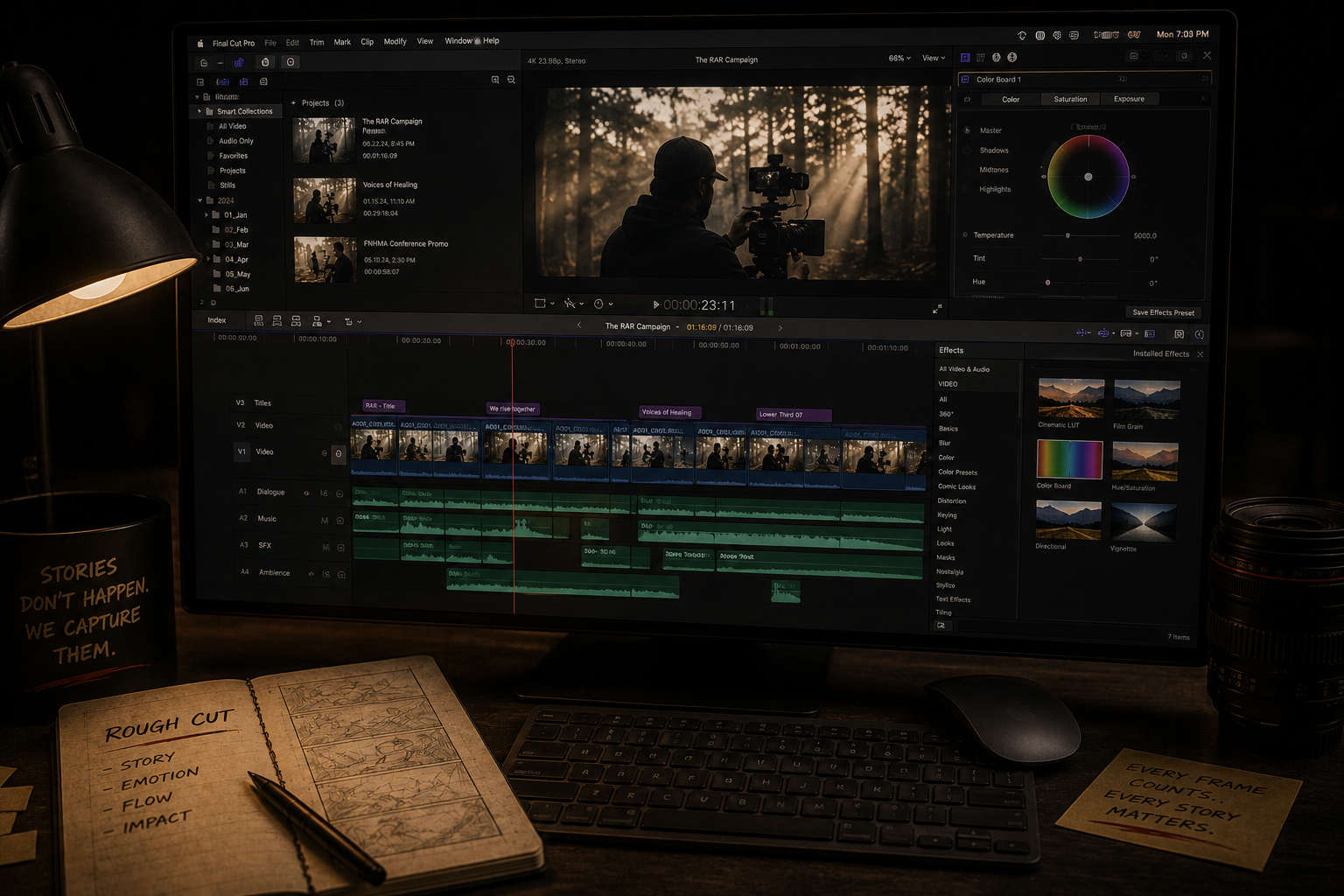This screenshot has width=1344, height=896.
Task: Click the rightmost icon above the effects browser
Action: (1199, 334)
